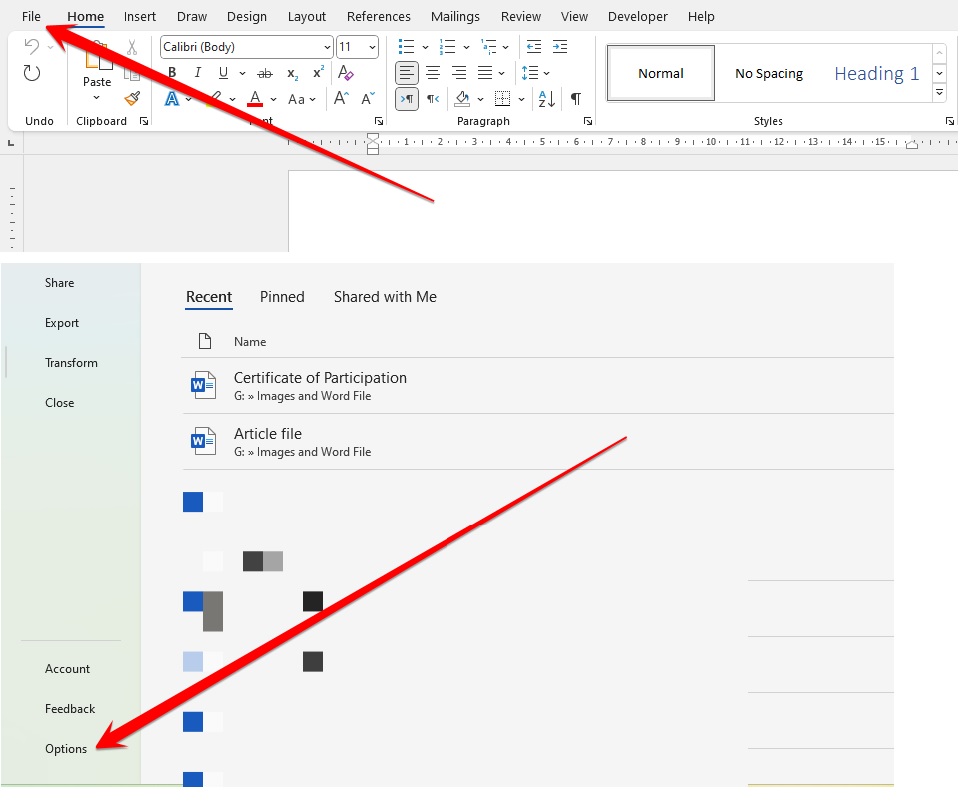964x810 pixels.
Task: Apply red font color A icon
Action: [x=255, y=98]
